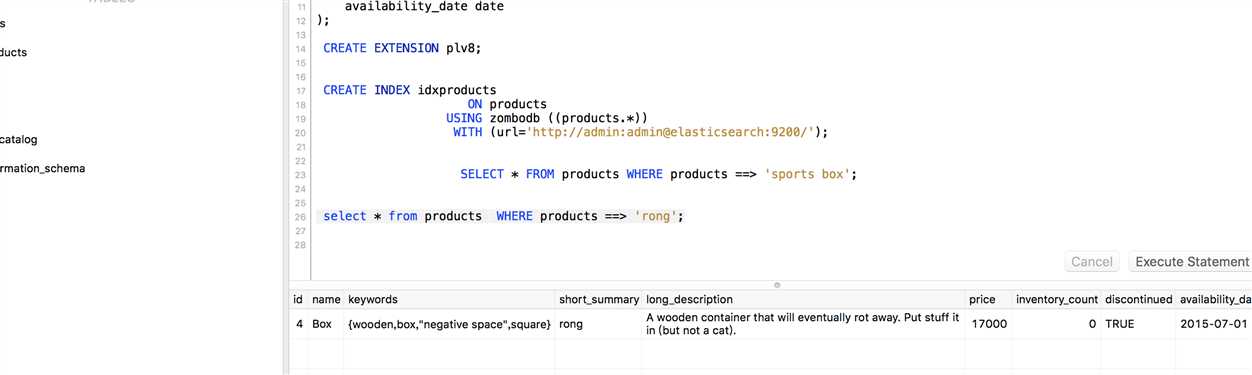This screenshot has height=375, width=1252.
Task: Click the 2015-07-01 availability date cell
Action: 1214,324
